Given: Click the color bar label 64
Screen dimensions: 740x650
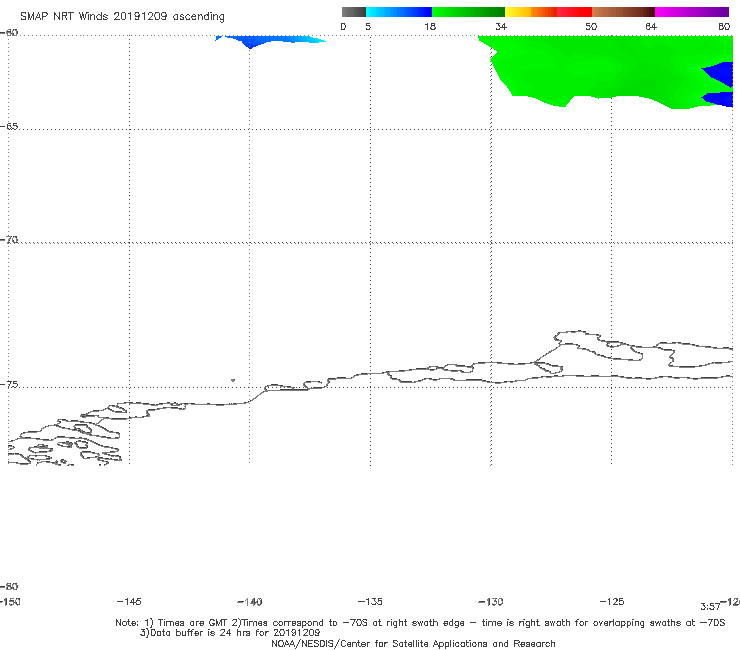Looking at the screenshot, I should click(651, 26).
